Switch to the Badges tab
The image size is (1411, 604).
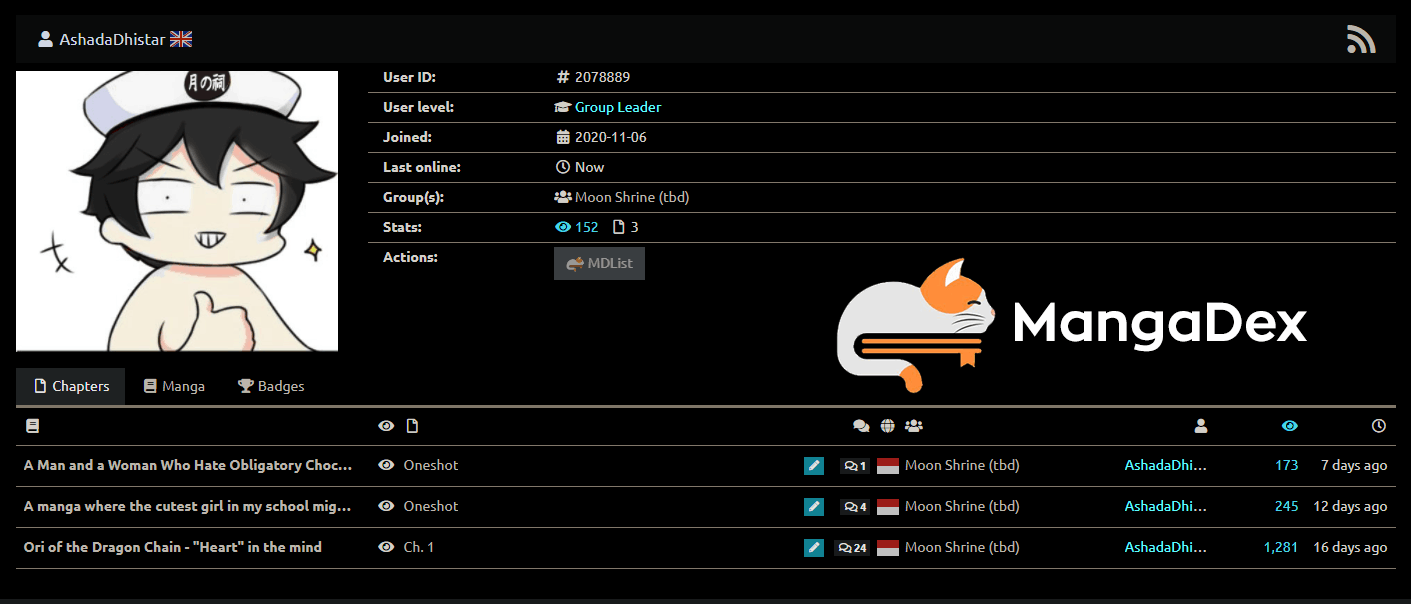[x=271, y=386]
